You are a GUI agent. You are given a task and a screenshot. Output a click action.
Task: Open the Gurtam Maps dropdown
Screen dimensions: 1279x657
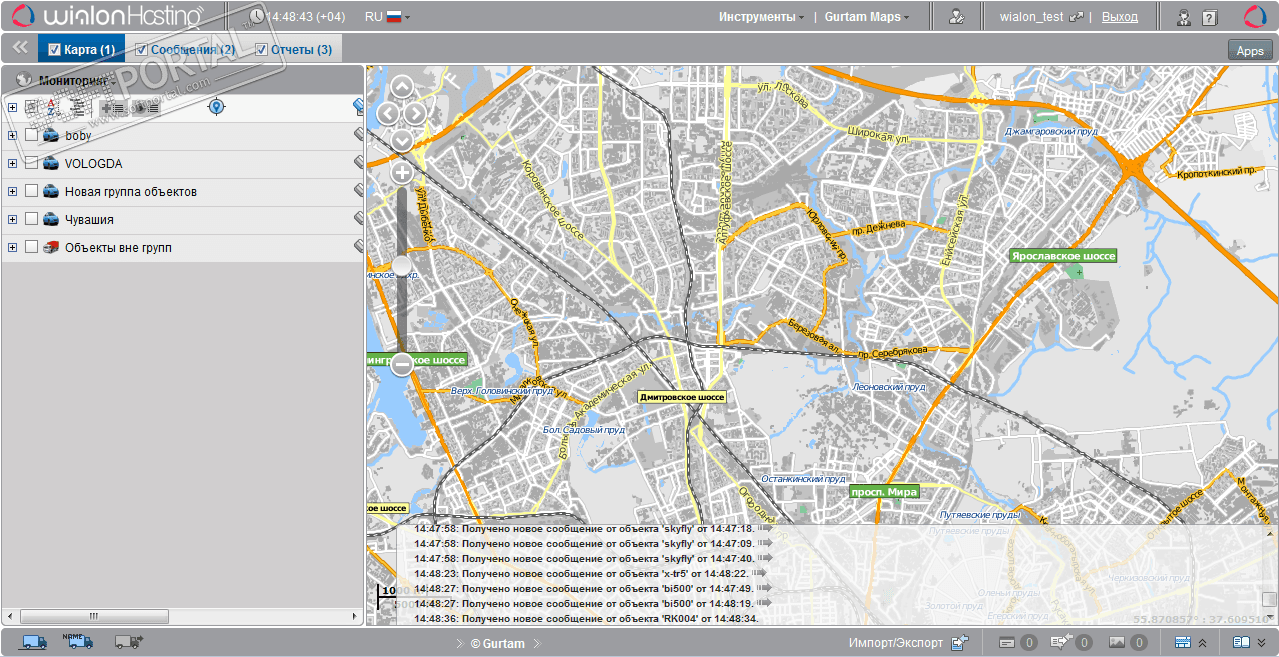pos(866,17)
